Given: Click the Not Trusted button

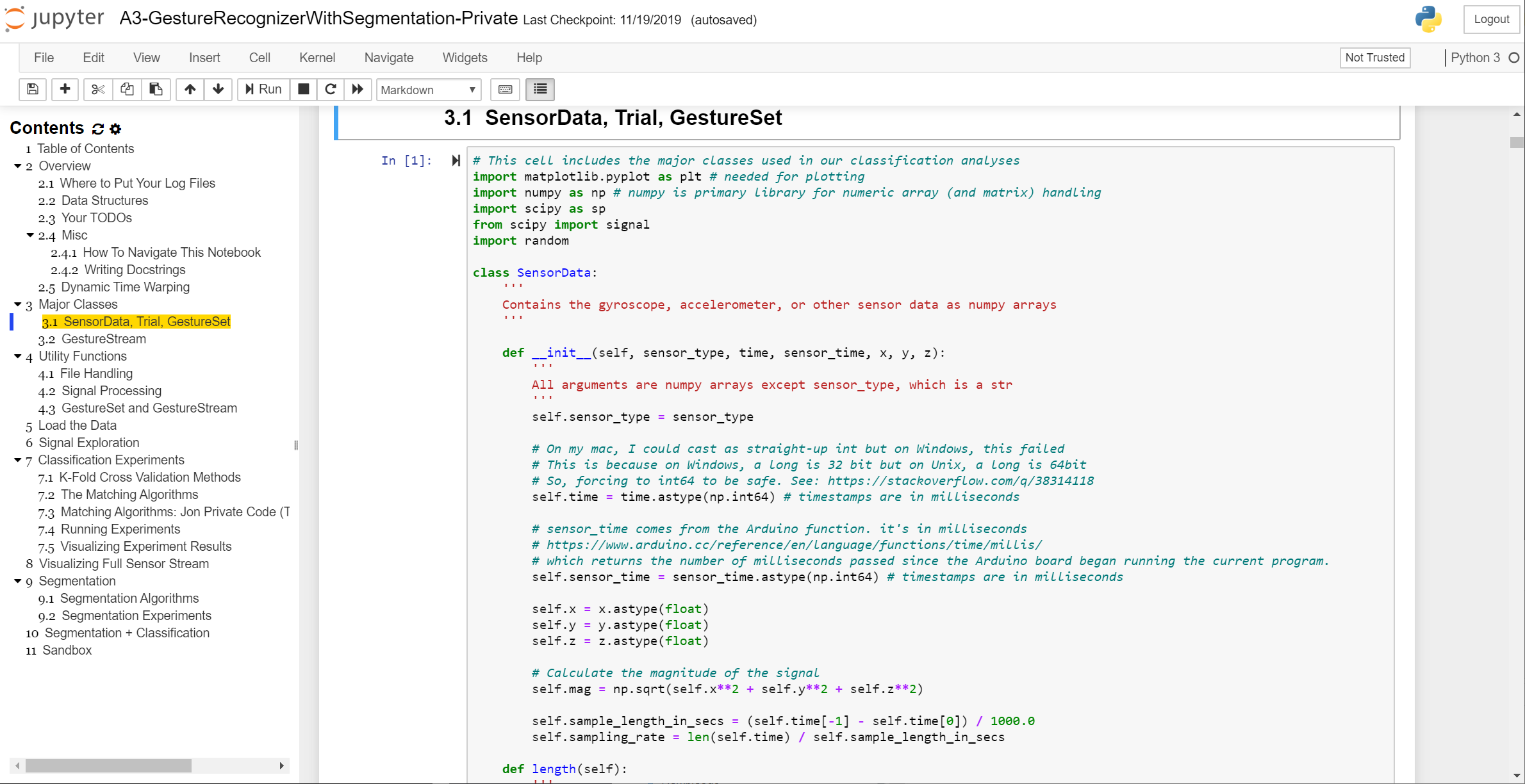Looking at the screenshot, I should [1375, 57].
